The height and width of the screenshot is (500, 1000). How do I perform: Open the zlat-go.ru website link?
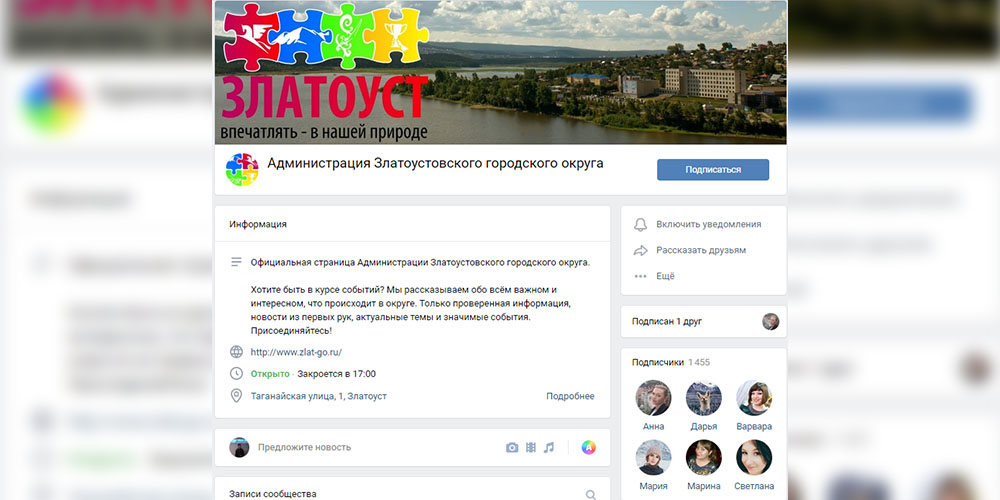click(x=297, y=352)
